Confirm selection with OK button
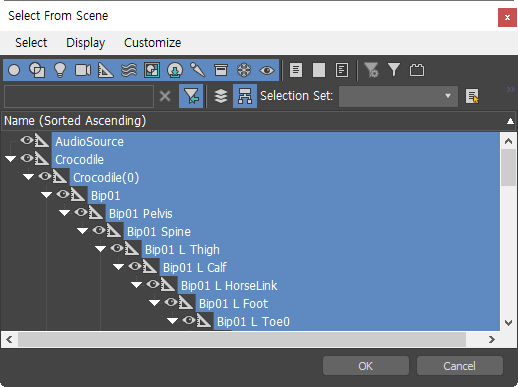The height and width of the screenshot is (387, 518). point(366,366)
